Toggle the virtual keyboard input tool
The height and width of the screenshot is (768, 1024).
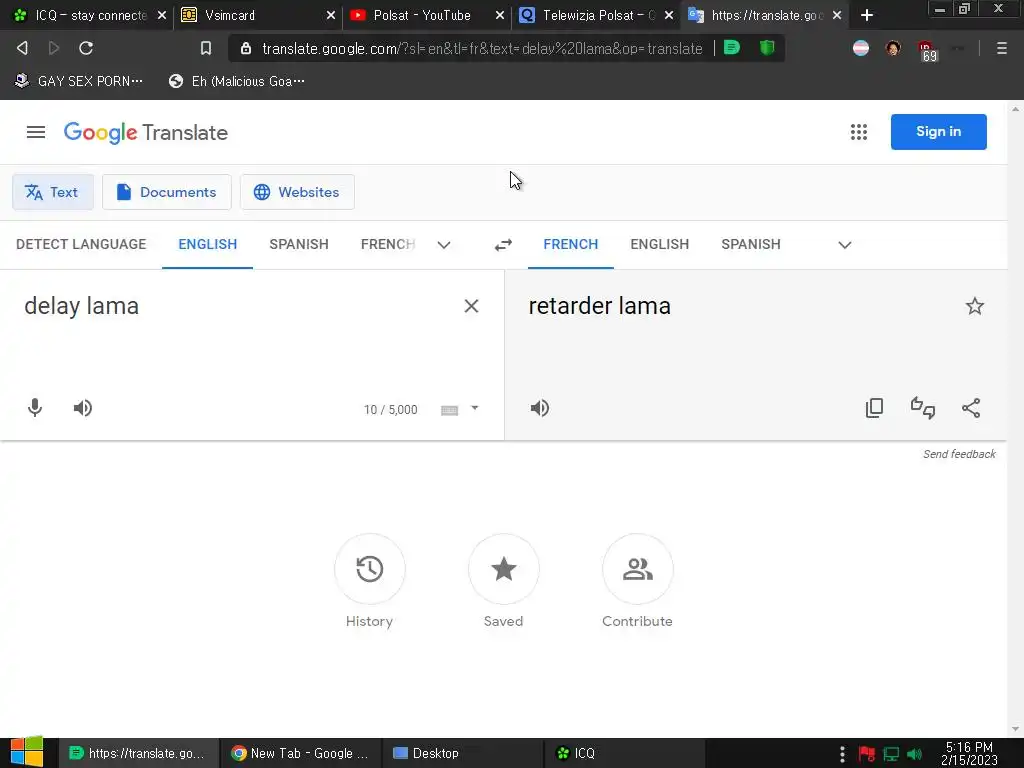point(449,410)
